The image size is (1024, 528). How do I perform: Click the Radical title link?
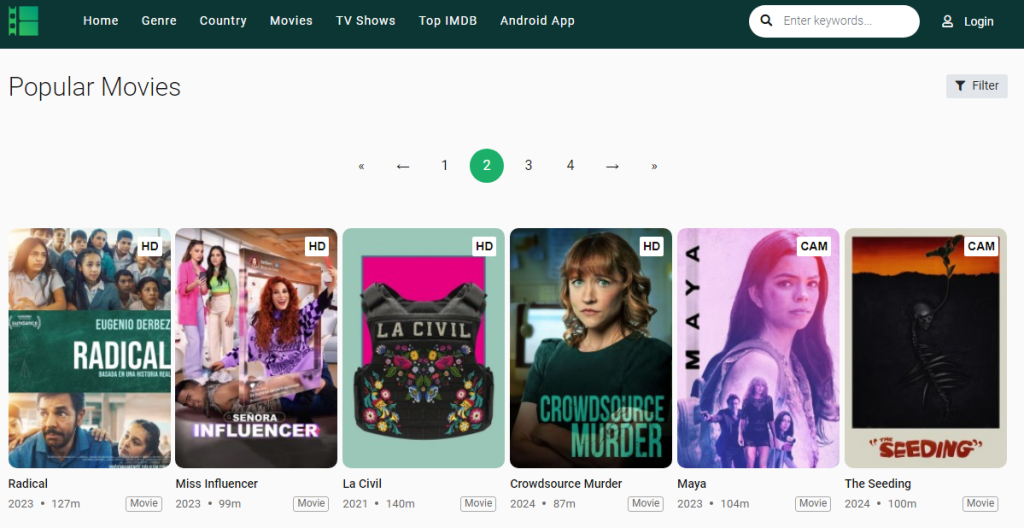click(28, 484)
